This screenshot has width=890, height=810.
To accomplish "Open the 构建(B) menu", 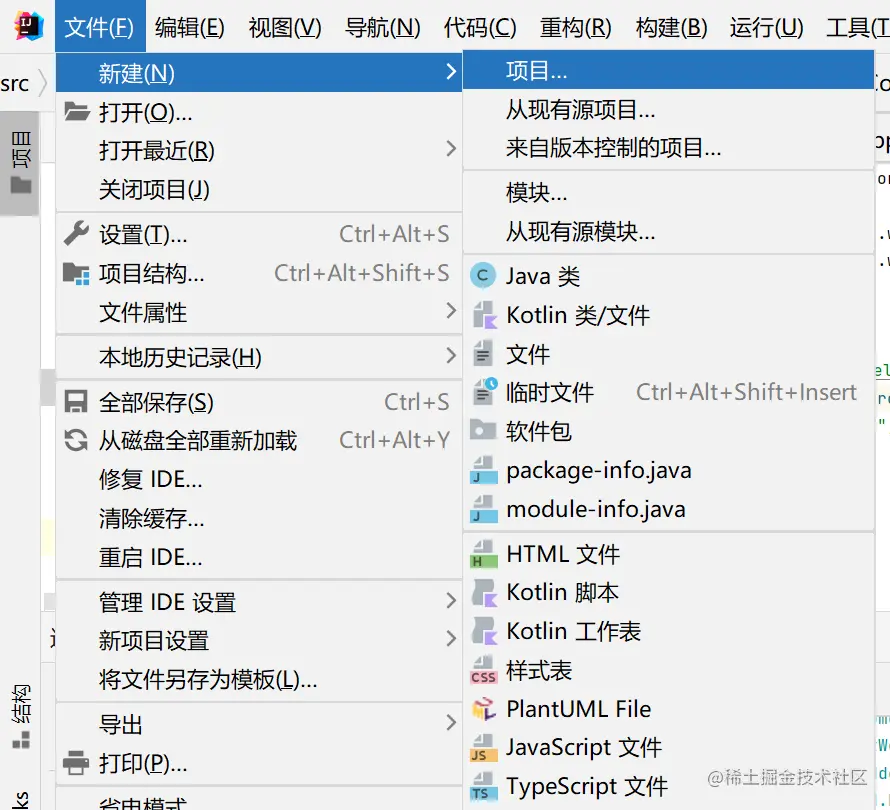I will (671, 27).
